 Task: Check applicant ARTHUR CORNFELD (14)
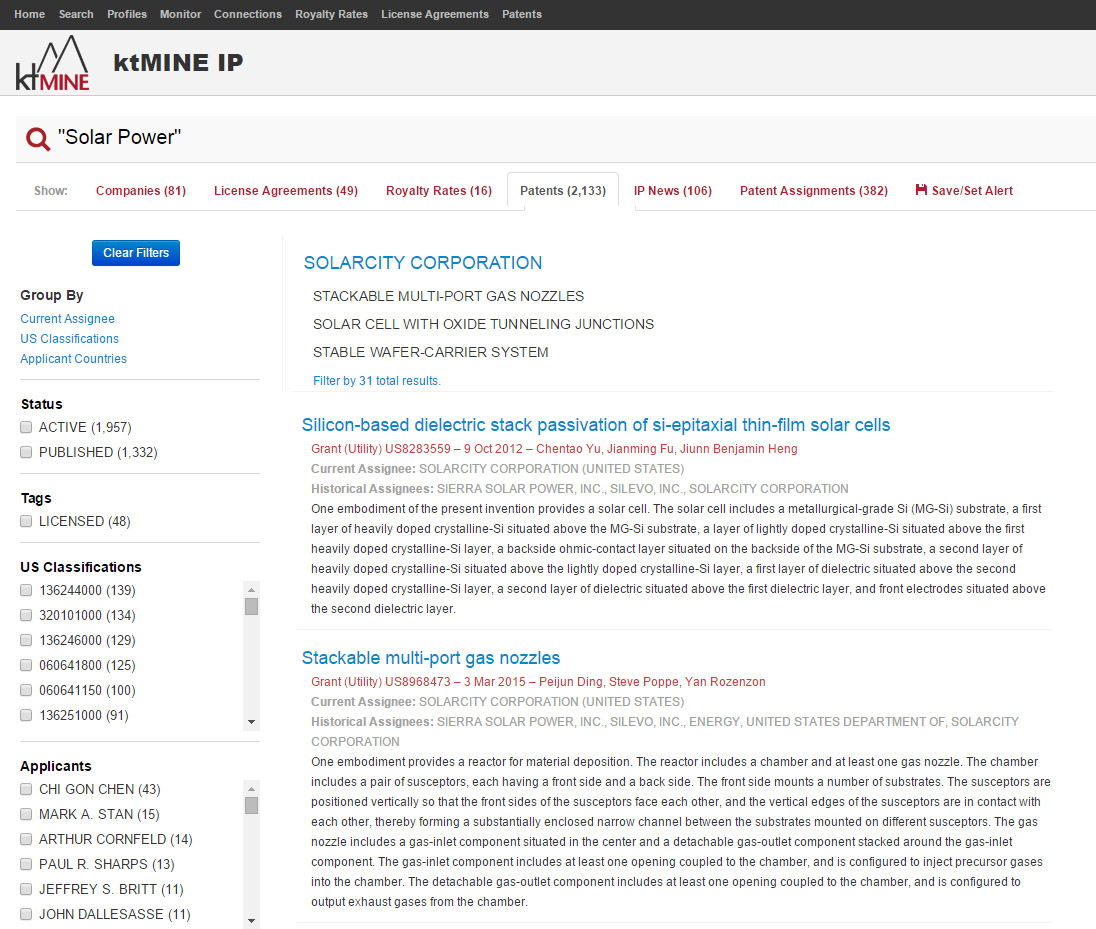26,840
